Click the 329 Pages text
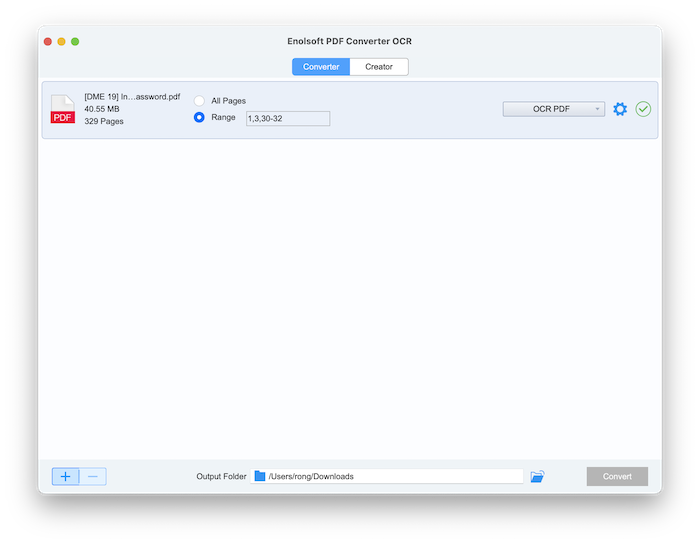This screenshot has width=700, height=544. [104, 121]
